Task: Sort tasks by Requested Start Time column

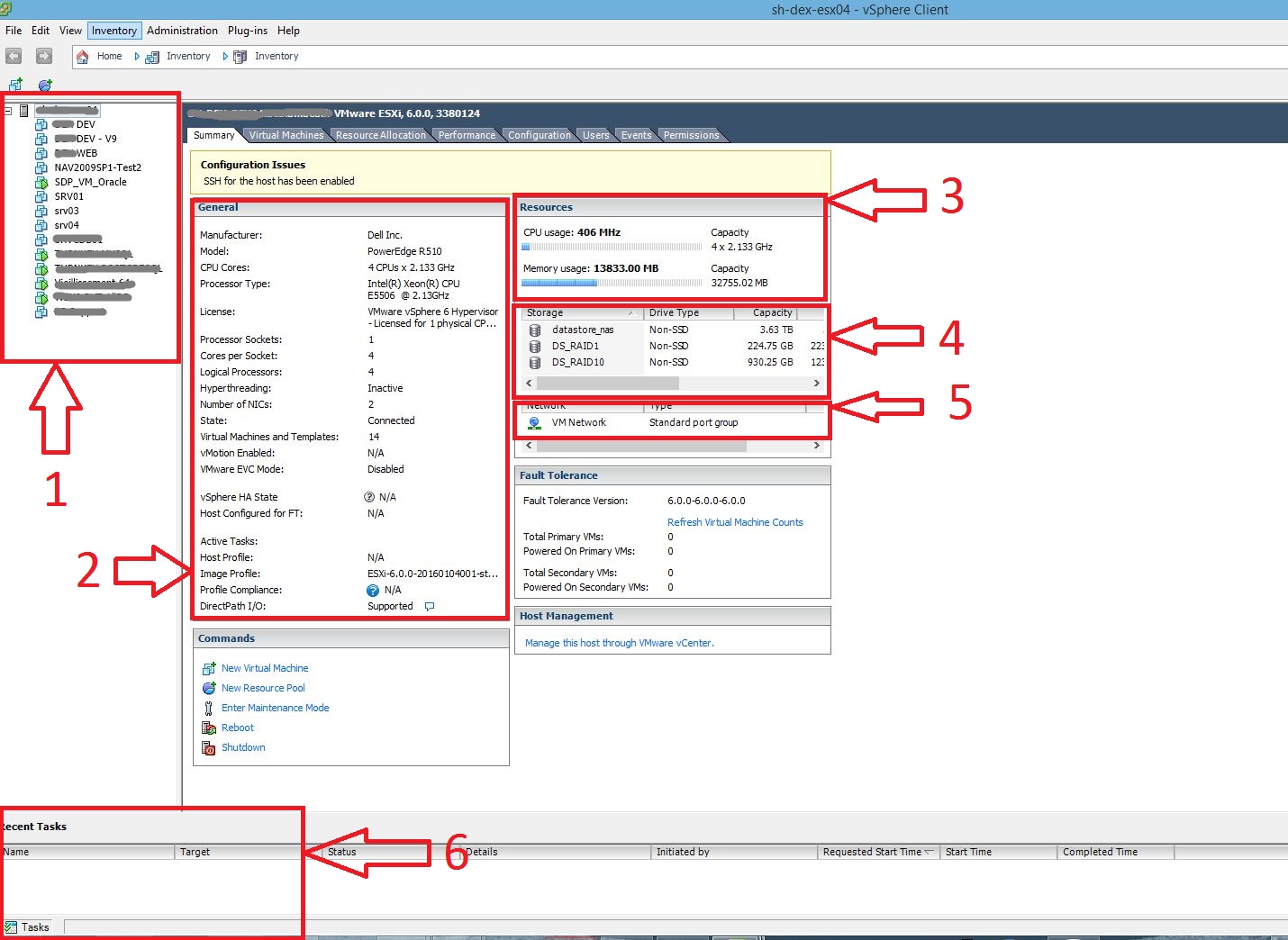Action: click(x=878, y=853)
